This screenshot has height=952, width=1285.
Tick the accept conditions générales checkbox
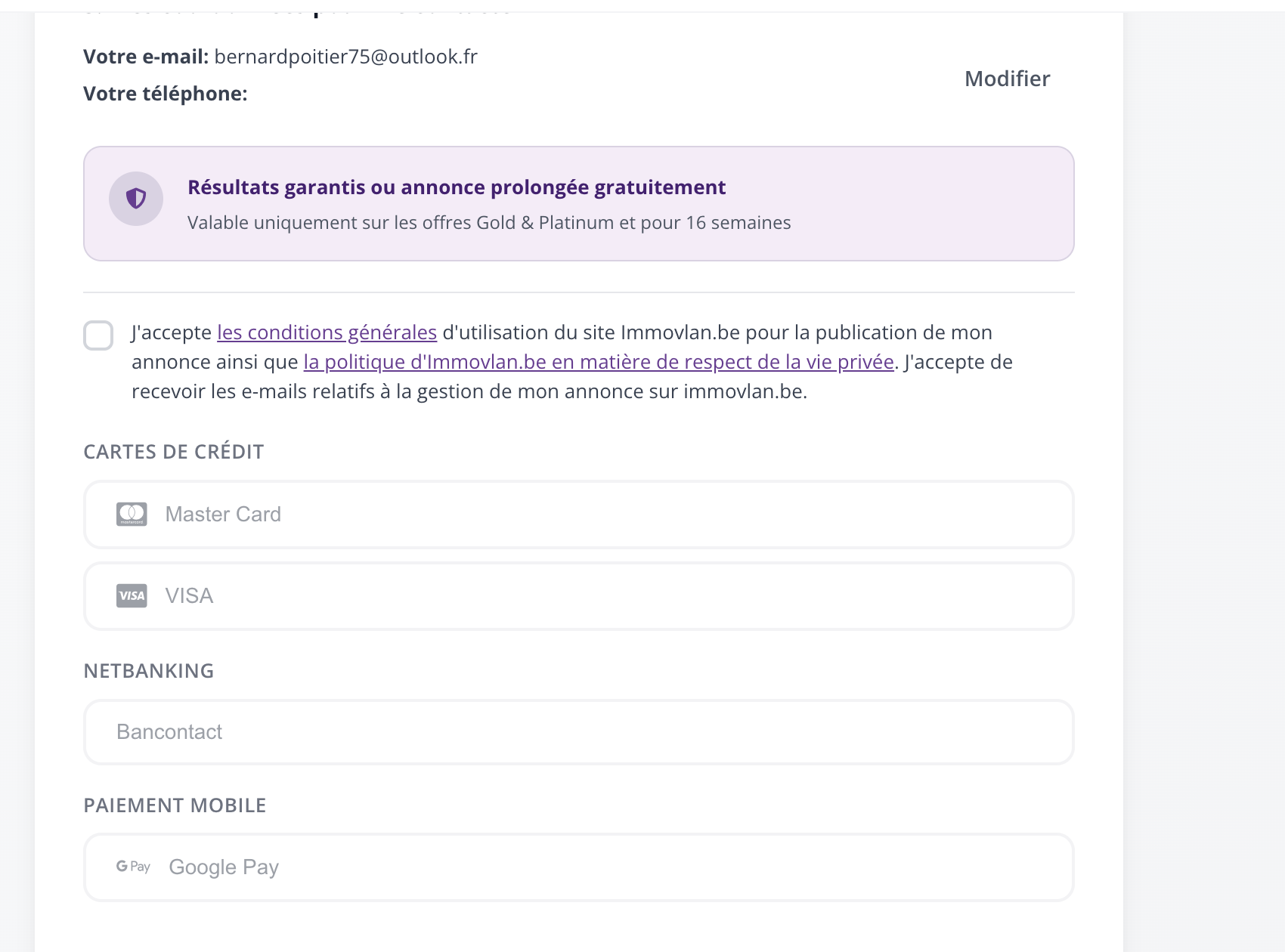click(x=98, y=335)
